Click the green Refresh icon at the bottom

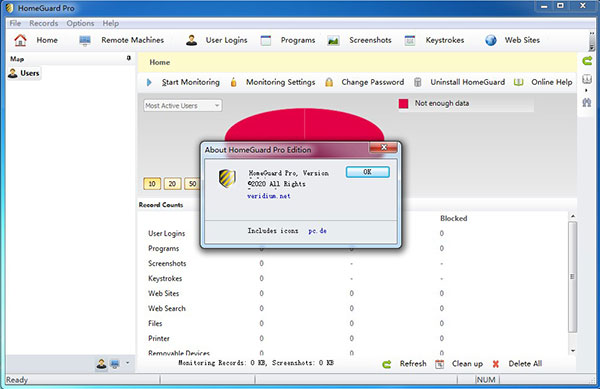coord(387,364)
